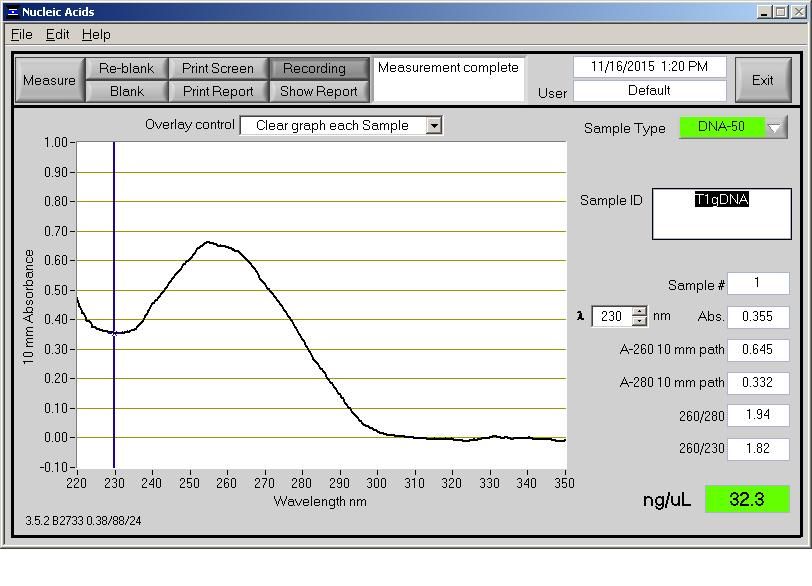Image resolution: width=812 pixels, height=586 pixels.
Task: Click the A-260 value 0.645
Action: (758, 350)
